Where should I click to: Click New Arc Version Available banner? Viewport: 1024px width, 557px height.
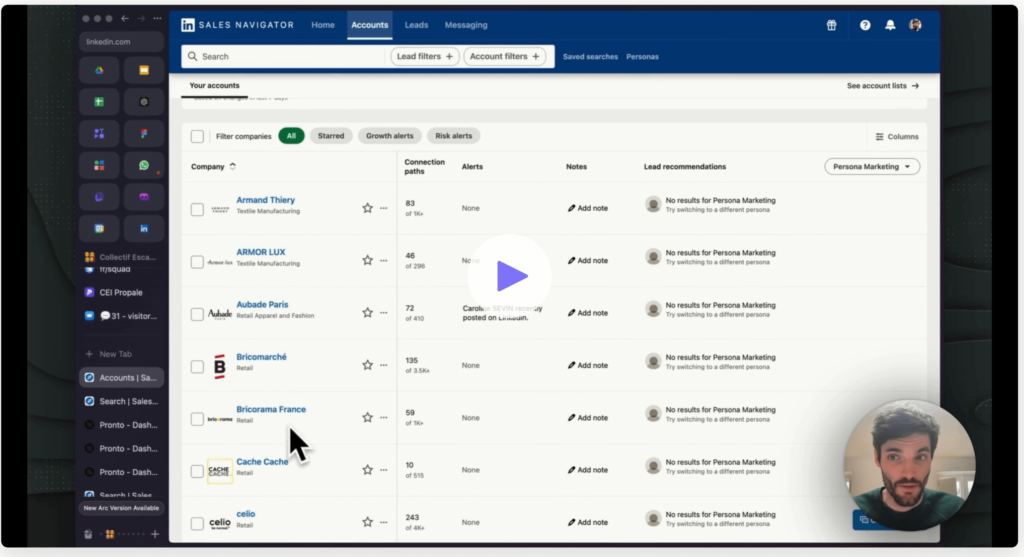pos(121,508)
